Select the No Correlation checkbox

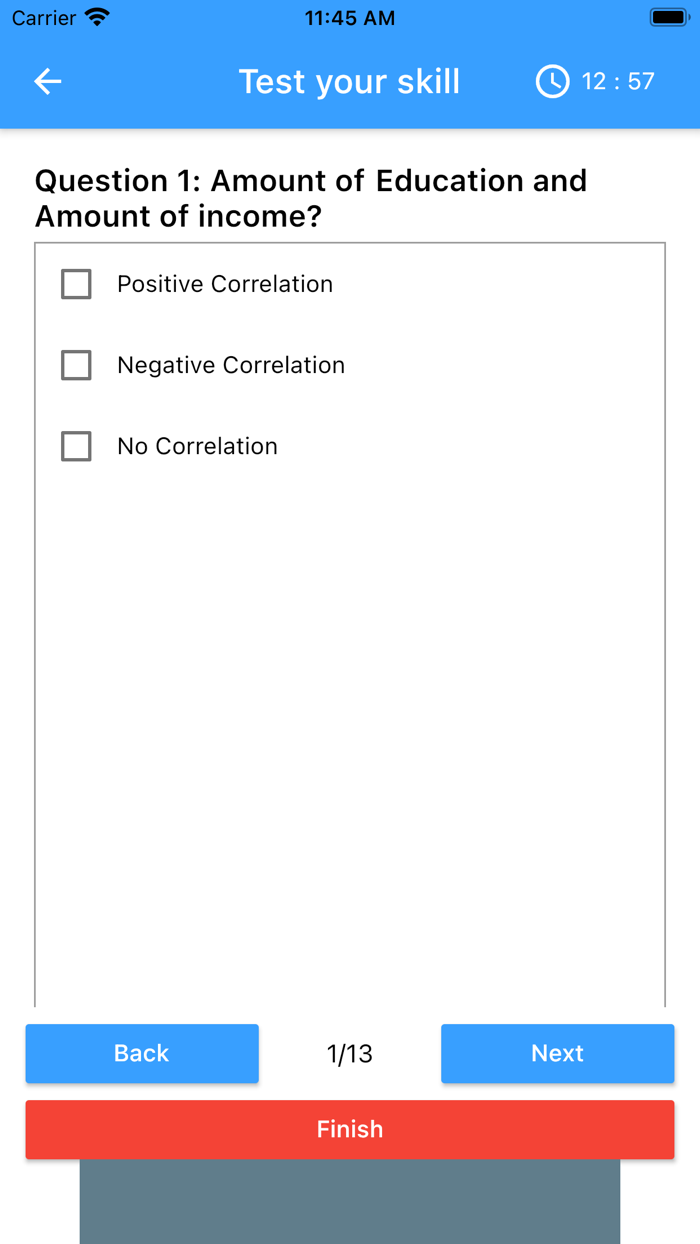76,446
